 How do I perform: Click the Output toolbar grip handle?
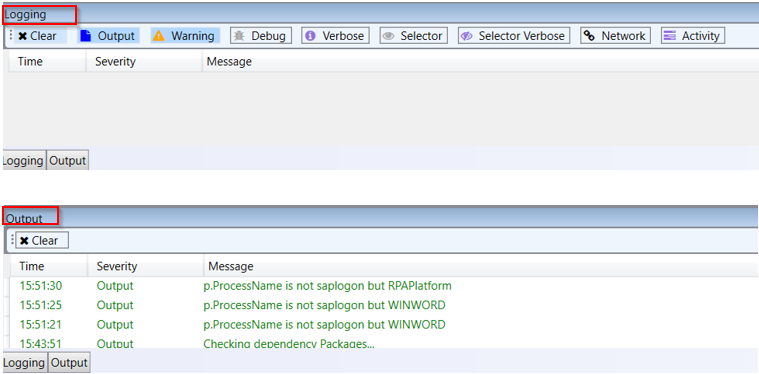tap(12, 240)
